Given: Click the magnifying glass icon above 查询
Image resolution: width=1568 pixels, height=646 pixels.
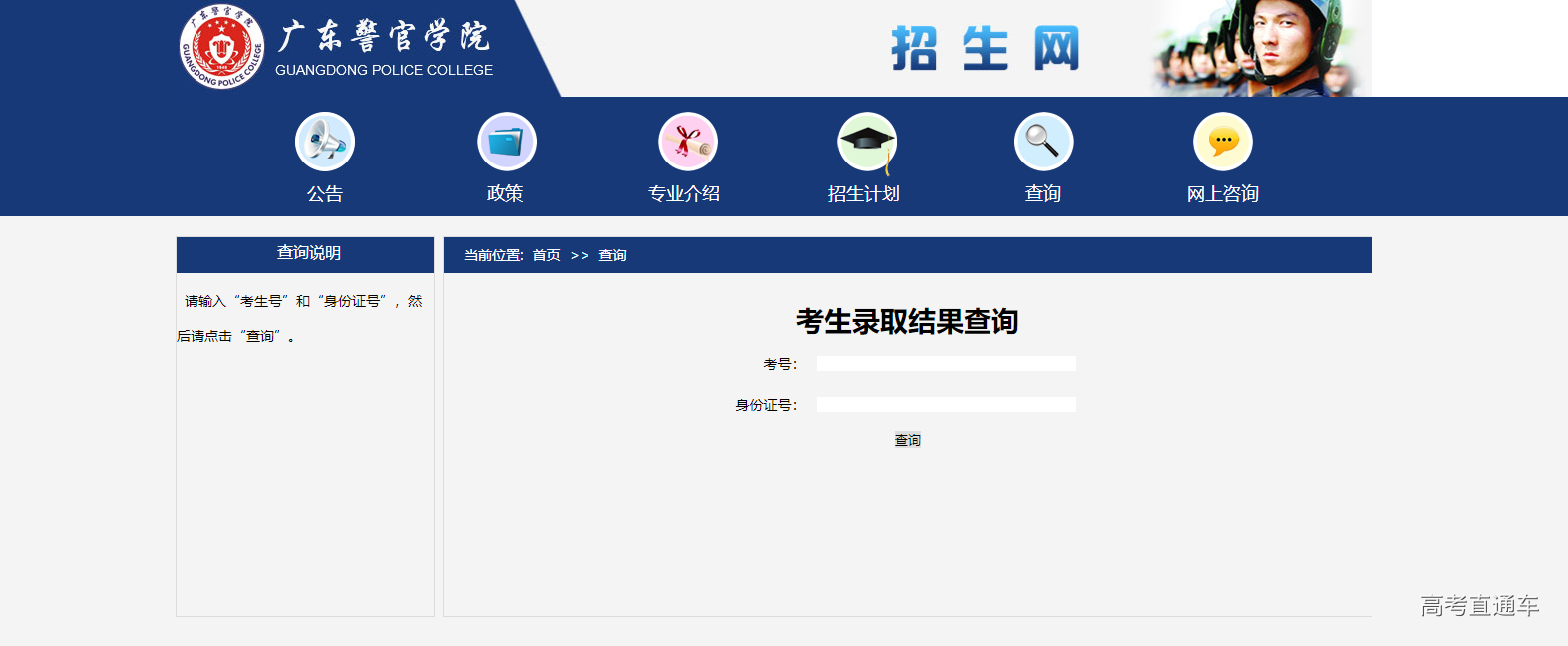Looking at the screenshot, I should [1043, 142].
